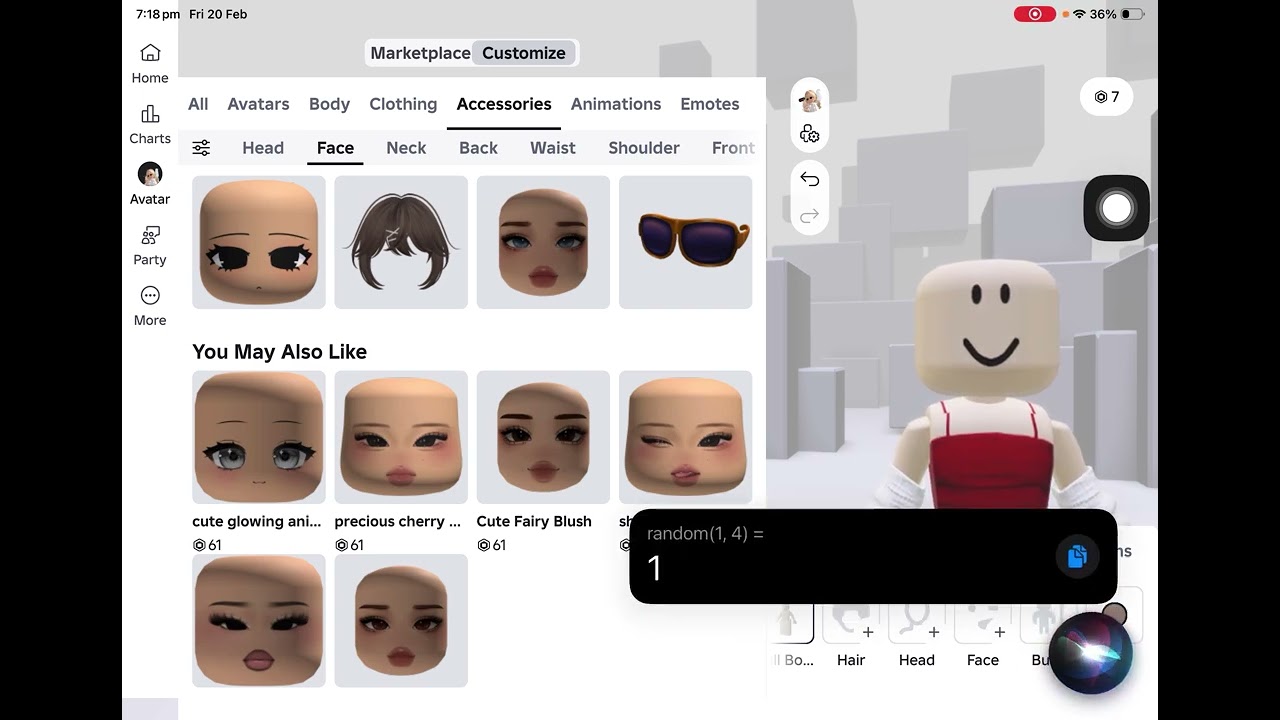
Task: Tap the red recording indicator in status bar
Action: [x=1035, y=14]
